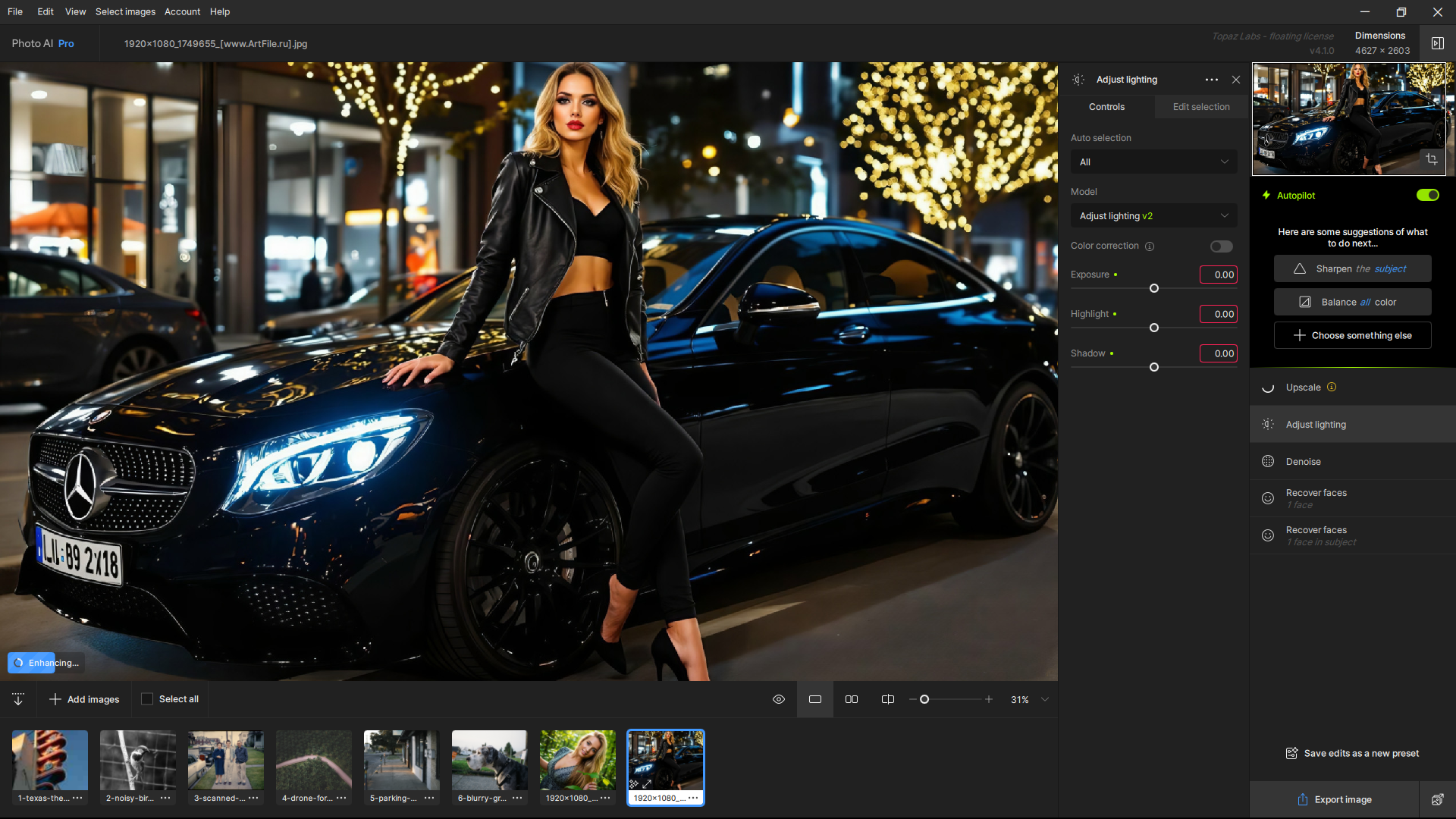Viewport: 1456px width, 819px height.
Task: Click the zoom out minus icon
Action: [913, 699]
